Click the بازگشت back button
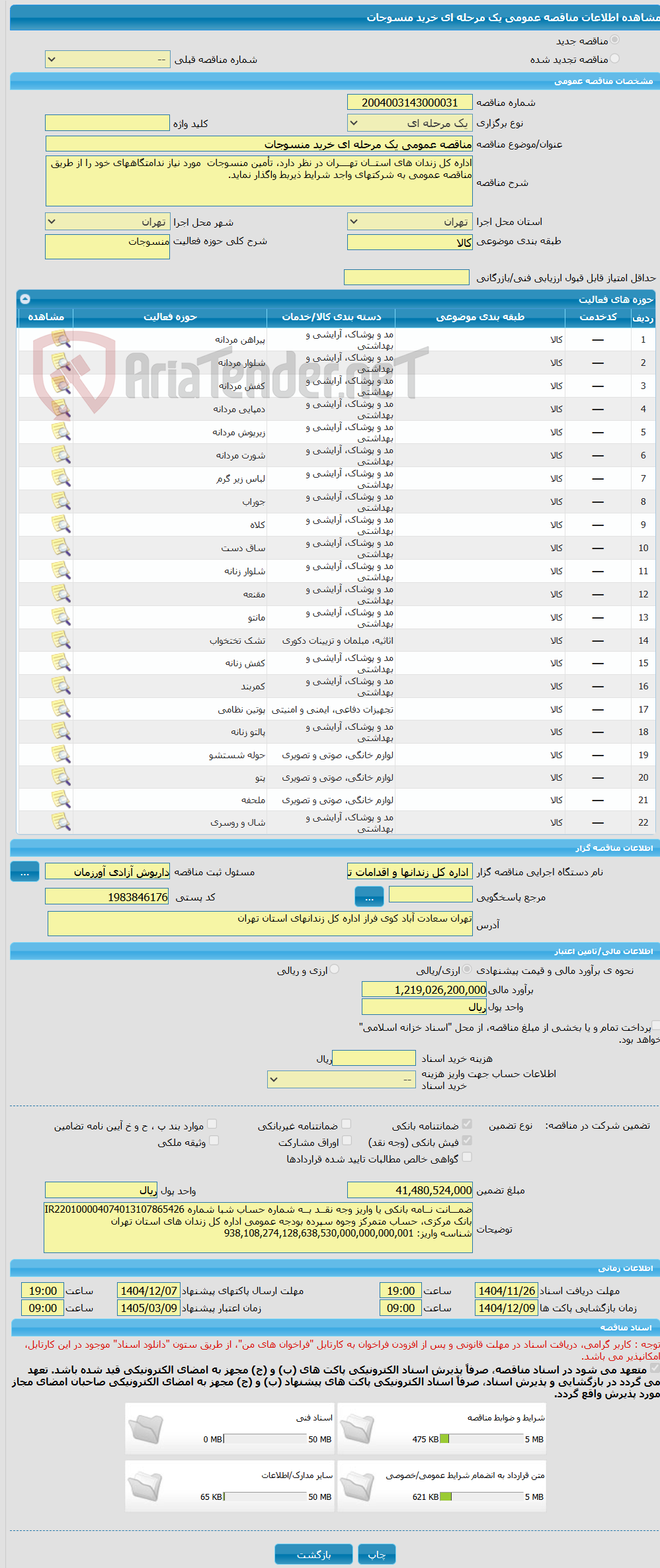This screenshot has width=660, height=1568. pyautogui.click(x=314, y=1554)
